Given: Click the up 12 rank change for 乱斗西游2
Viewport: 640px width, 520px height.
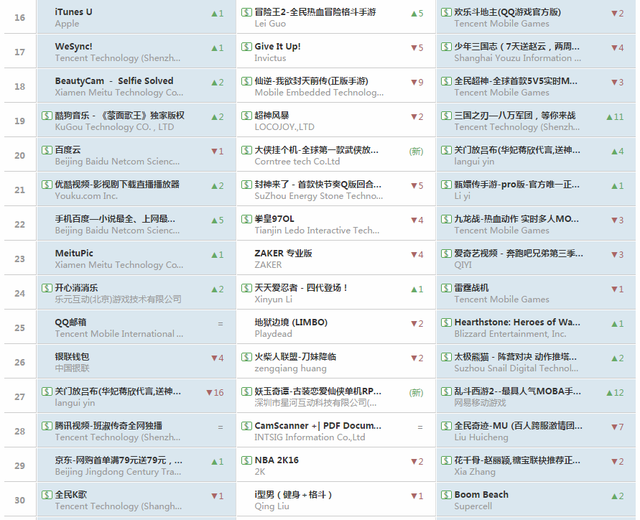Looking at the screenshot, I should 615,393.
